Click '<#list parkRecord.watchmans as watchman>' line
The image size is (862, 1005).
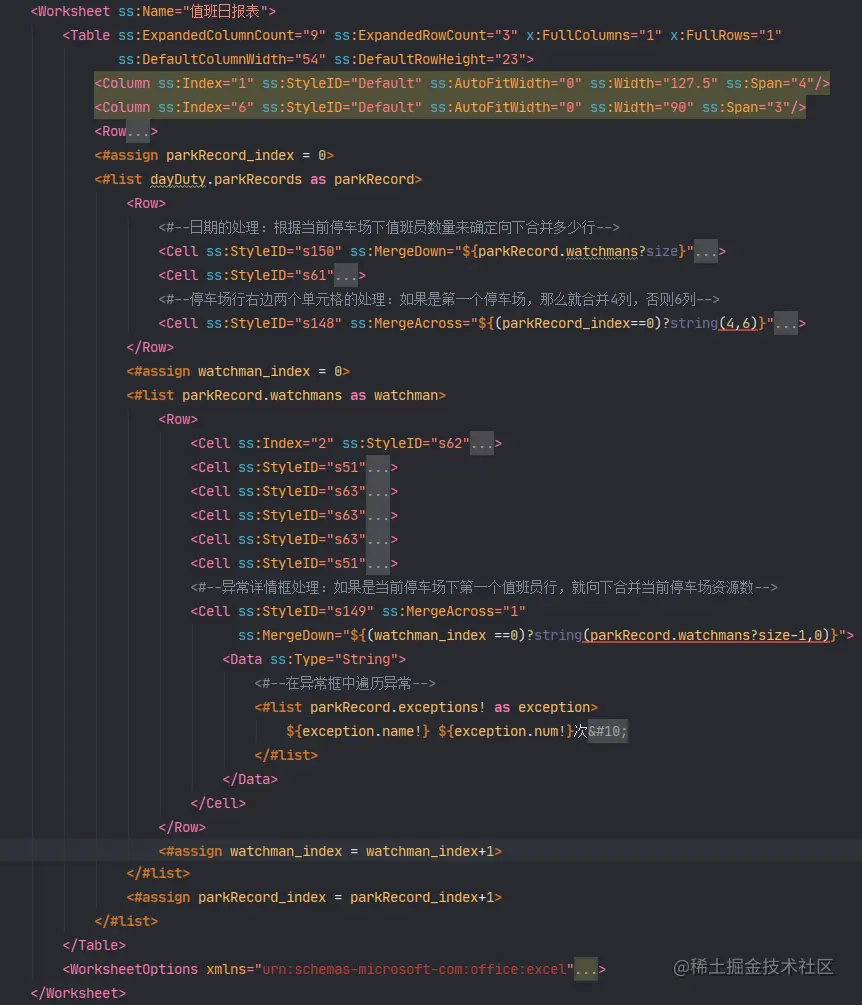coord(286,395)
